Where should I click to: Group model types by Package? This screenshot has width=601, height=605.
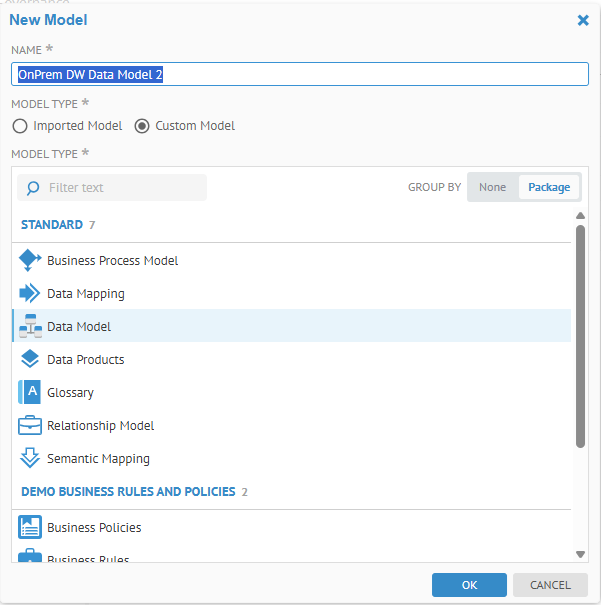[549, 187]
